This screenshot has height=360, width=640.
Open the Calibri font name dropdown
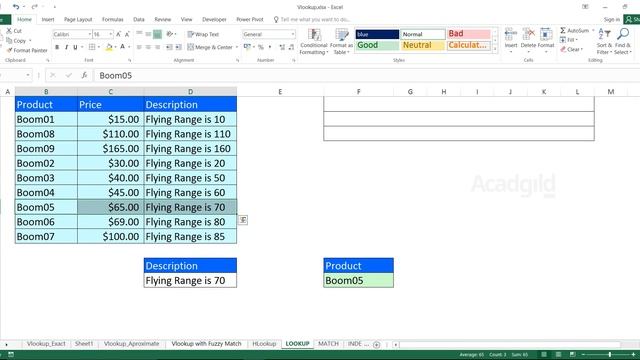[x=89, y=34]
